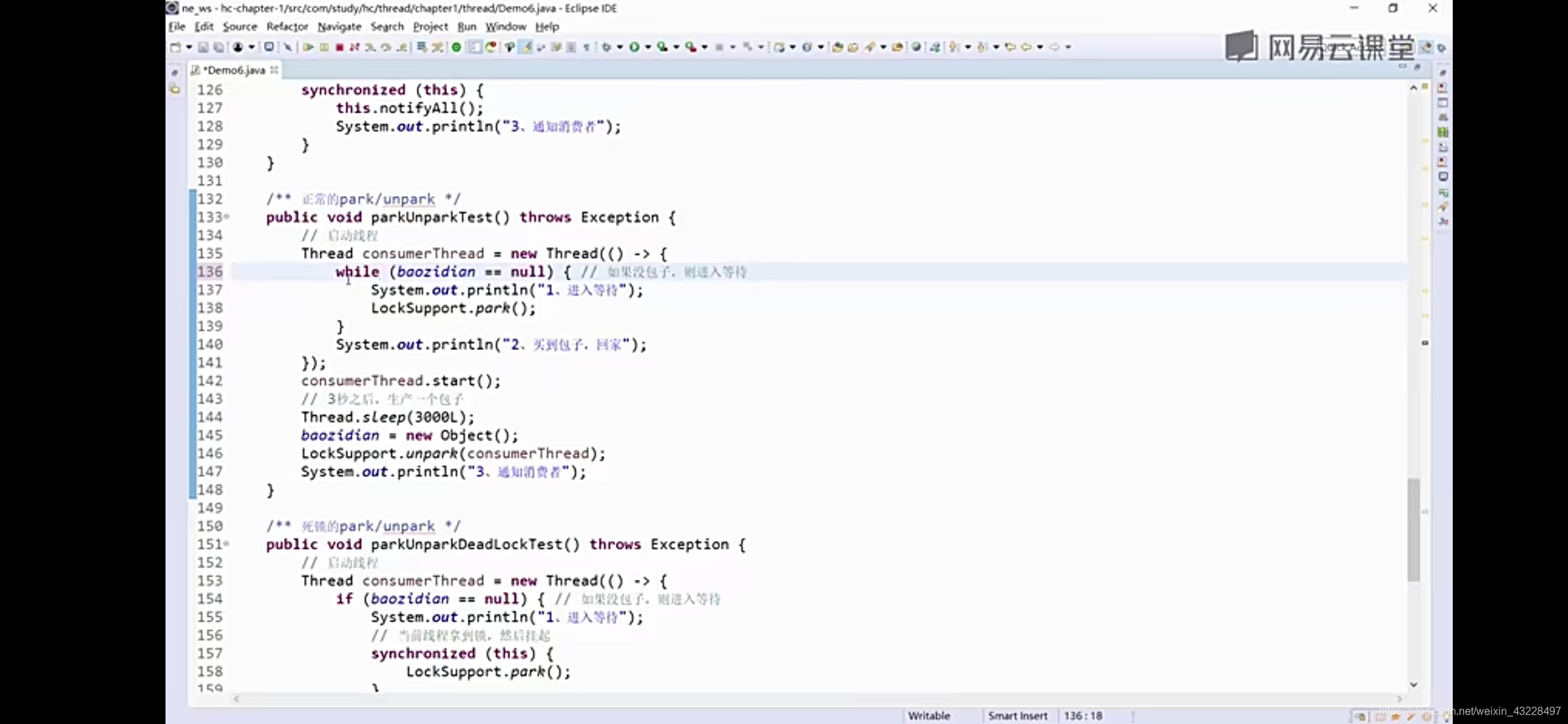Click the Save All toolbar icon

point(219,47)
